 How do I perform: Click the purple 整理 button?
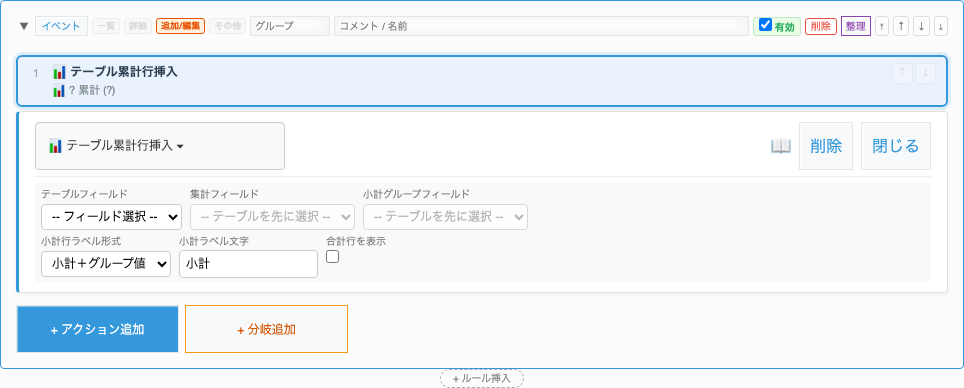click(x=856, y=26)
